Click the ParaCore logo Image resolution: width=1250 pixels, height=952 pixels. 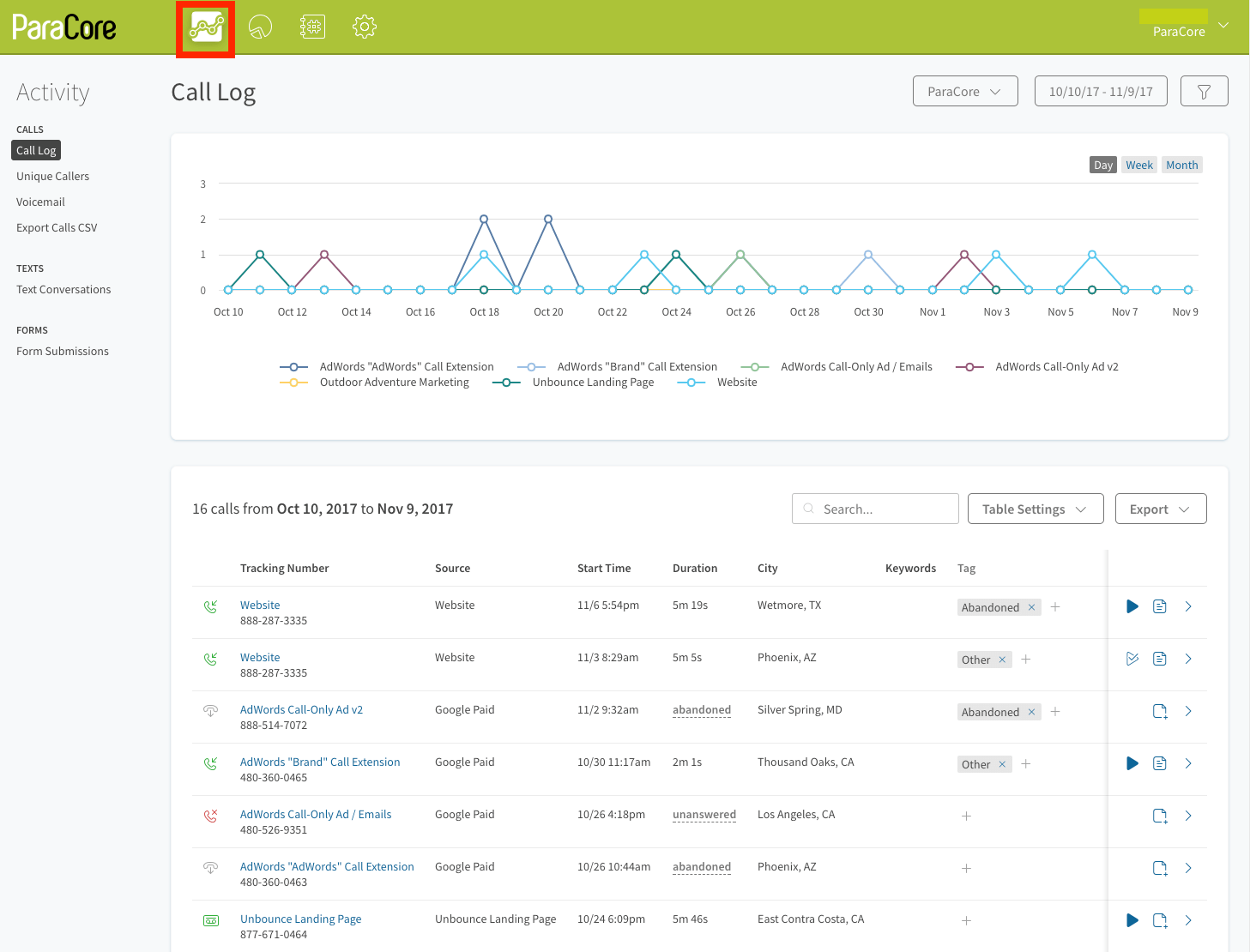(x=64, y=27)
